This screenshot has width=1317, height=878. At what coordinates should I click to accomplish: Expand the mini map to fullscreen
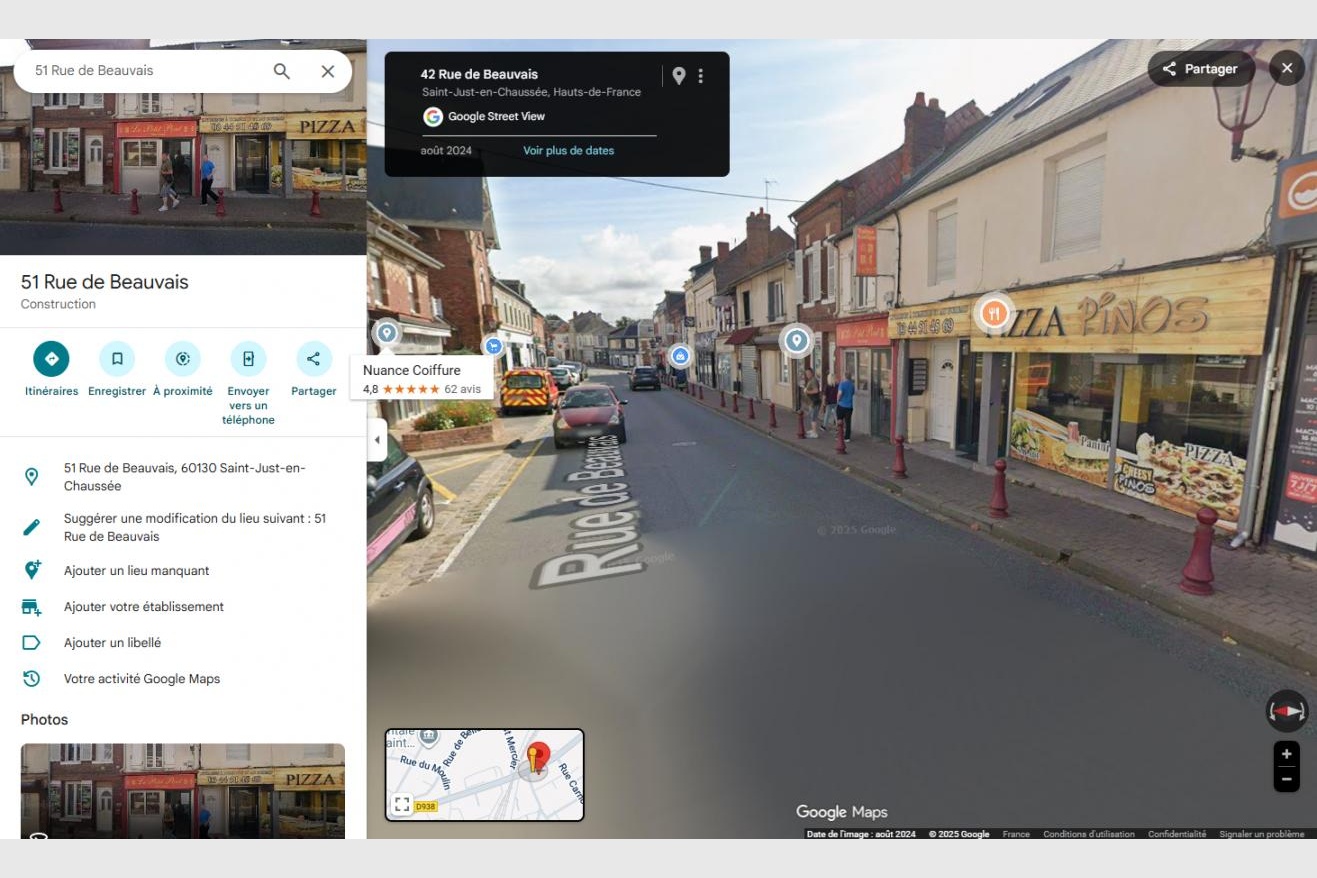[401, 804]
